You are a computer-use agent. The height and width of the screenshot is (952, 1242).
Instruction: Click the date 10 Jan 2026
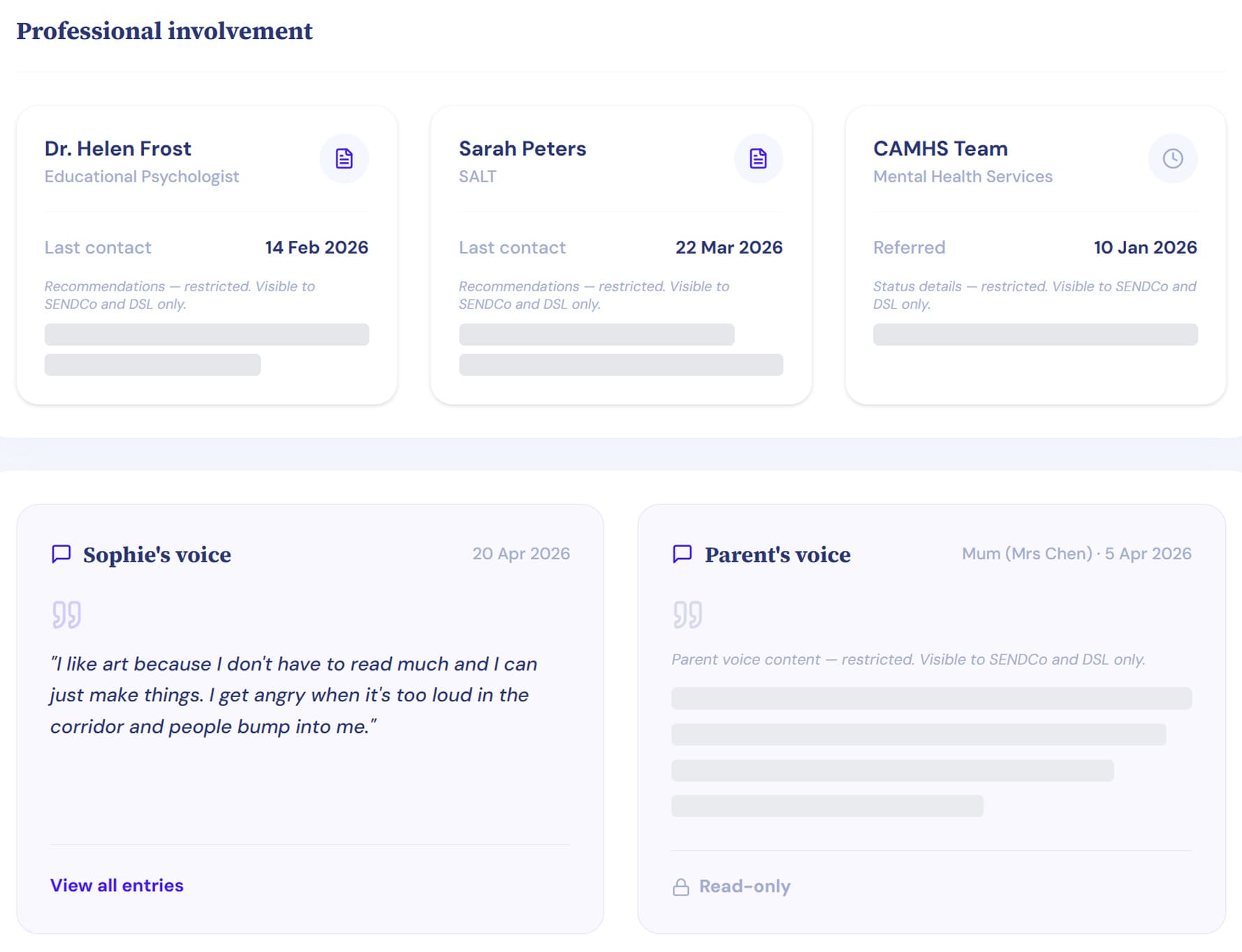pyautogui.click(x=1145, y=247)
